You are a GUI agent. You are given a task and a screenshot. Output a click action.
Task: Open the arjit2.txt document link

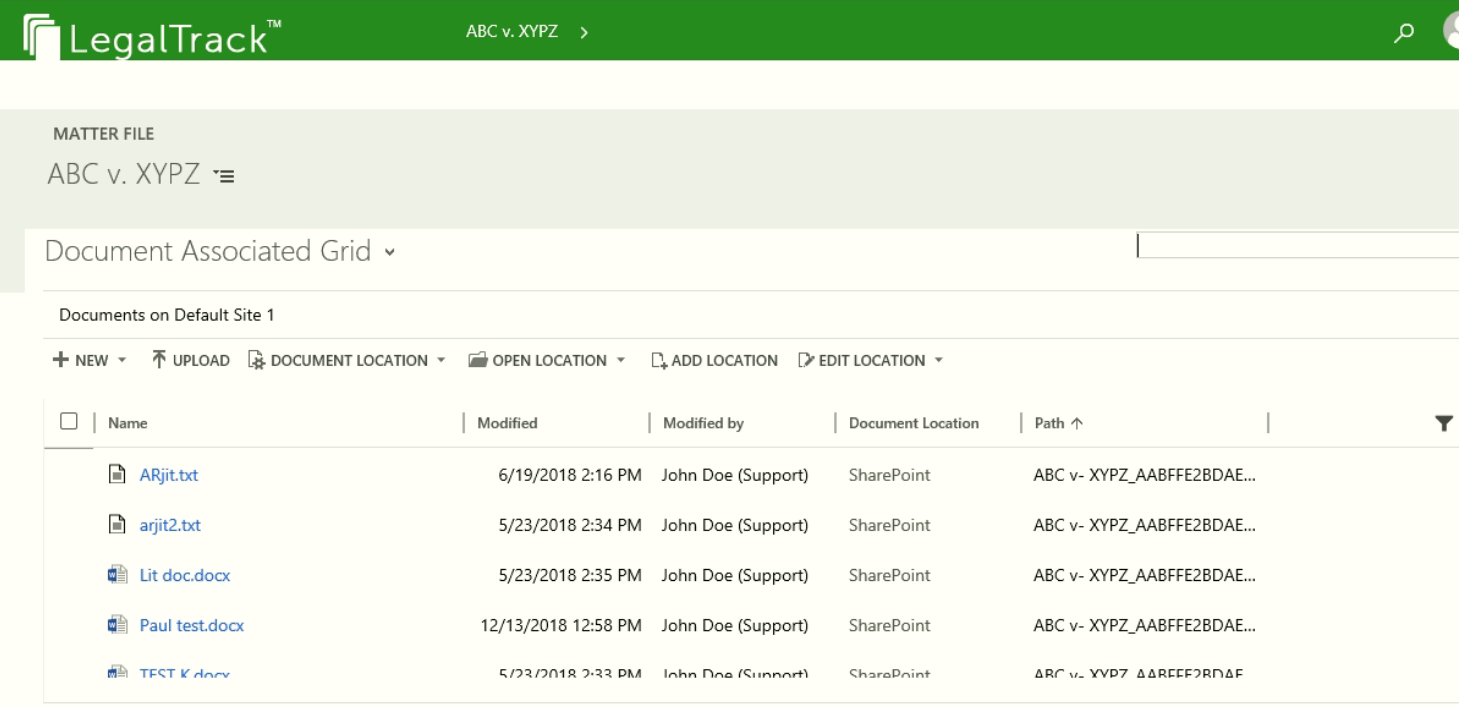170,525
